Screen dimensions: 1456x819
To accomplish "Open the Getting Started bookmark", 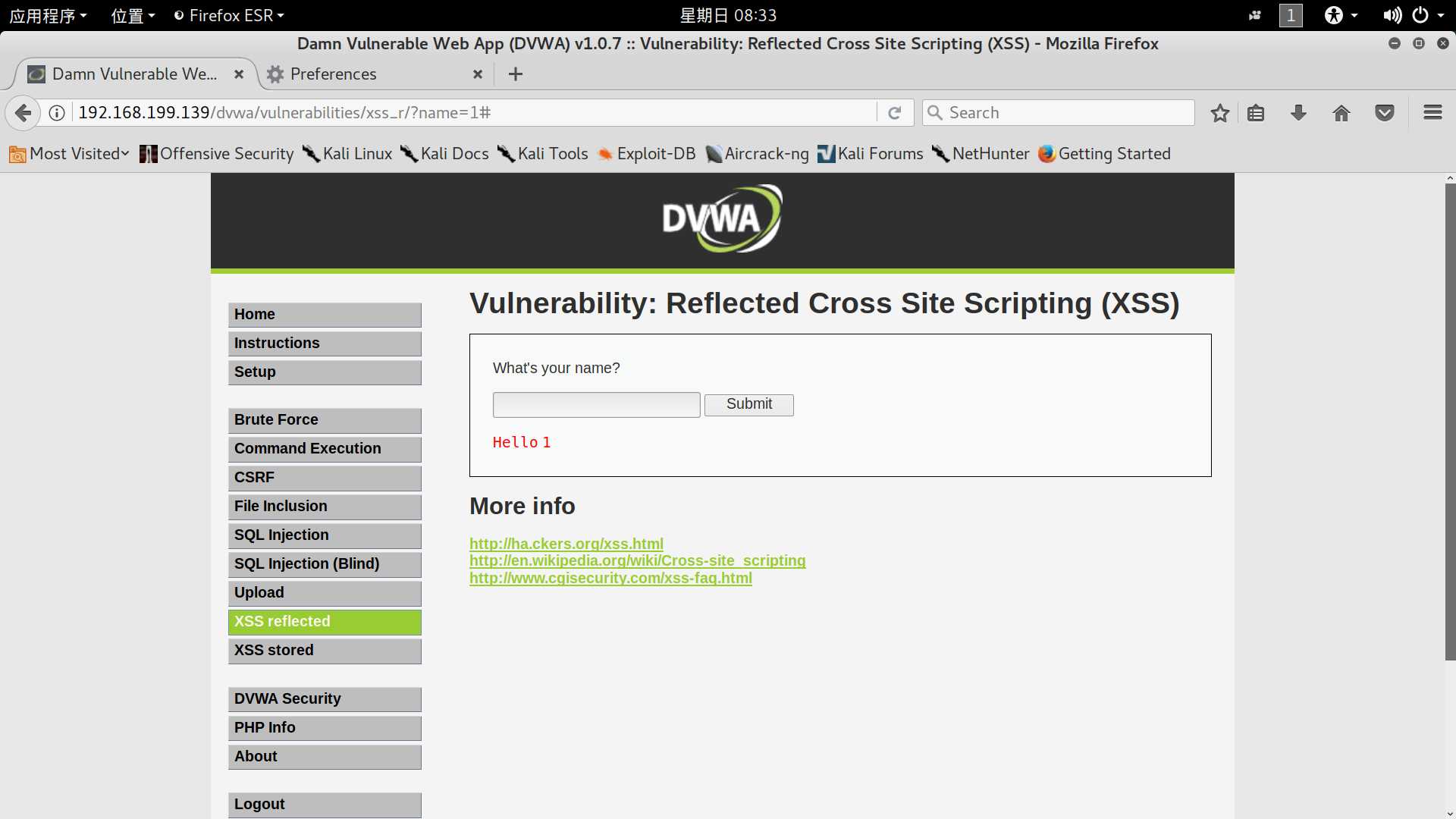I will pos(1104,154).
